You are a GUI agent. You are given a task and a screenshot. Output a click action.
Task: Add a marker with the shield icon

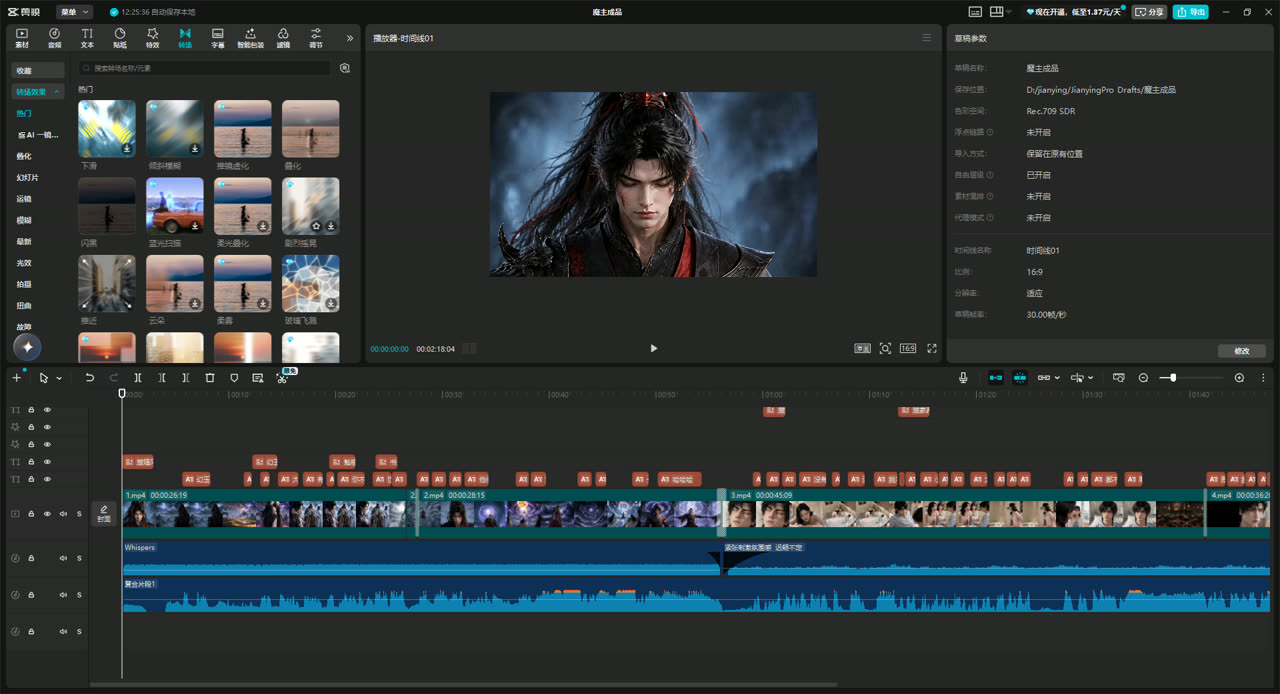[x=234, y=378]
